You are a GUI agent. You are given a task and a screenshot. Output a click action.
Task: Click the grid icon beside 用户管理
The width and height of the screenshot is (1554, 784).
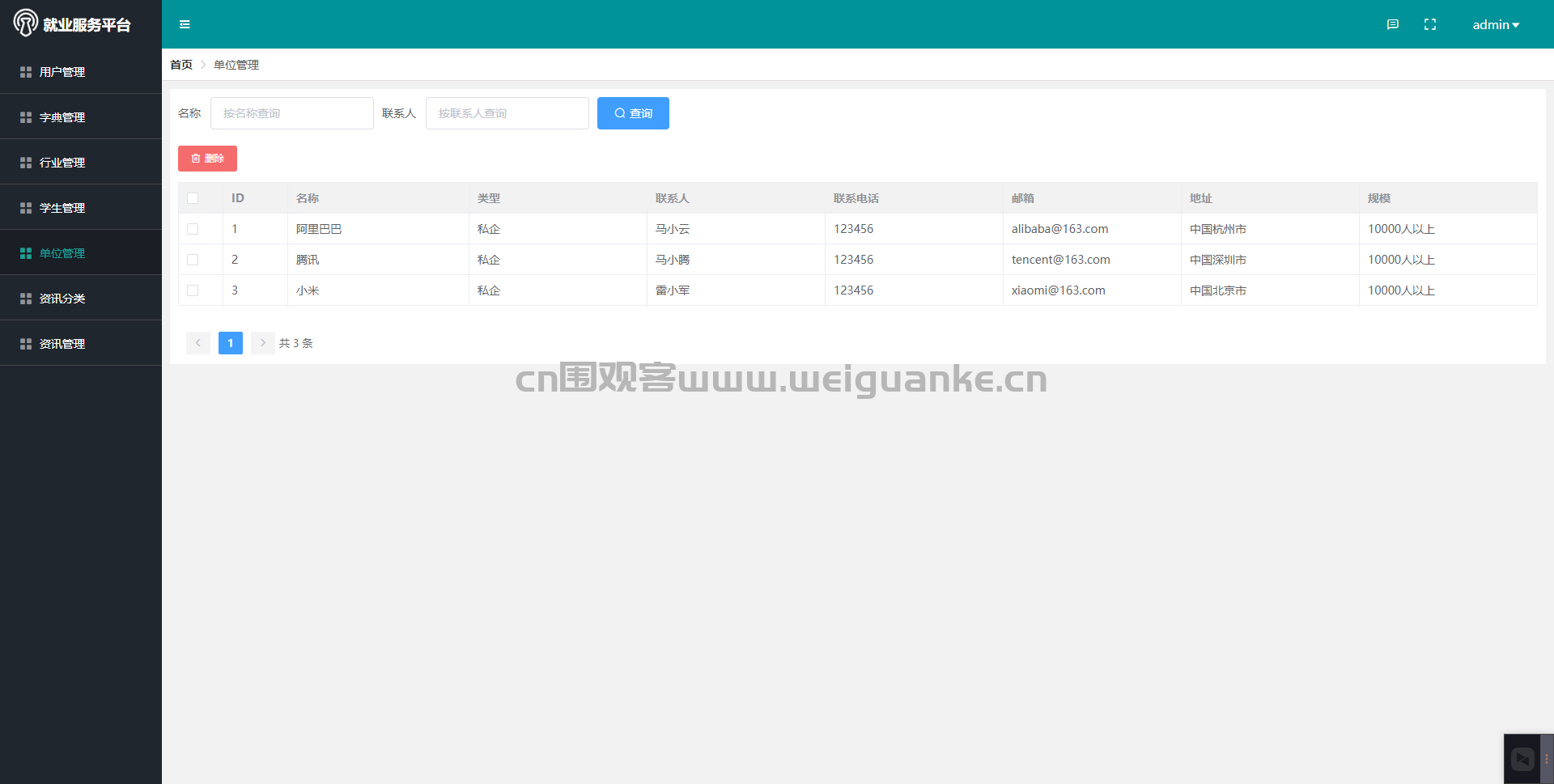[26, 72]
